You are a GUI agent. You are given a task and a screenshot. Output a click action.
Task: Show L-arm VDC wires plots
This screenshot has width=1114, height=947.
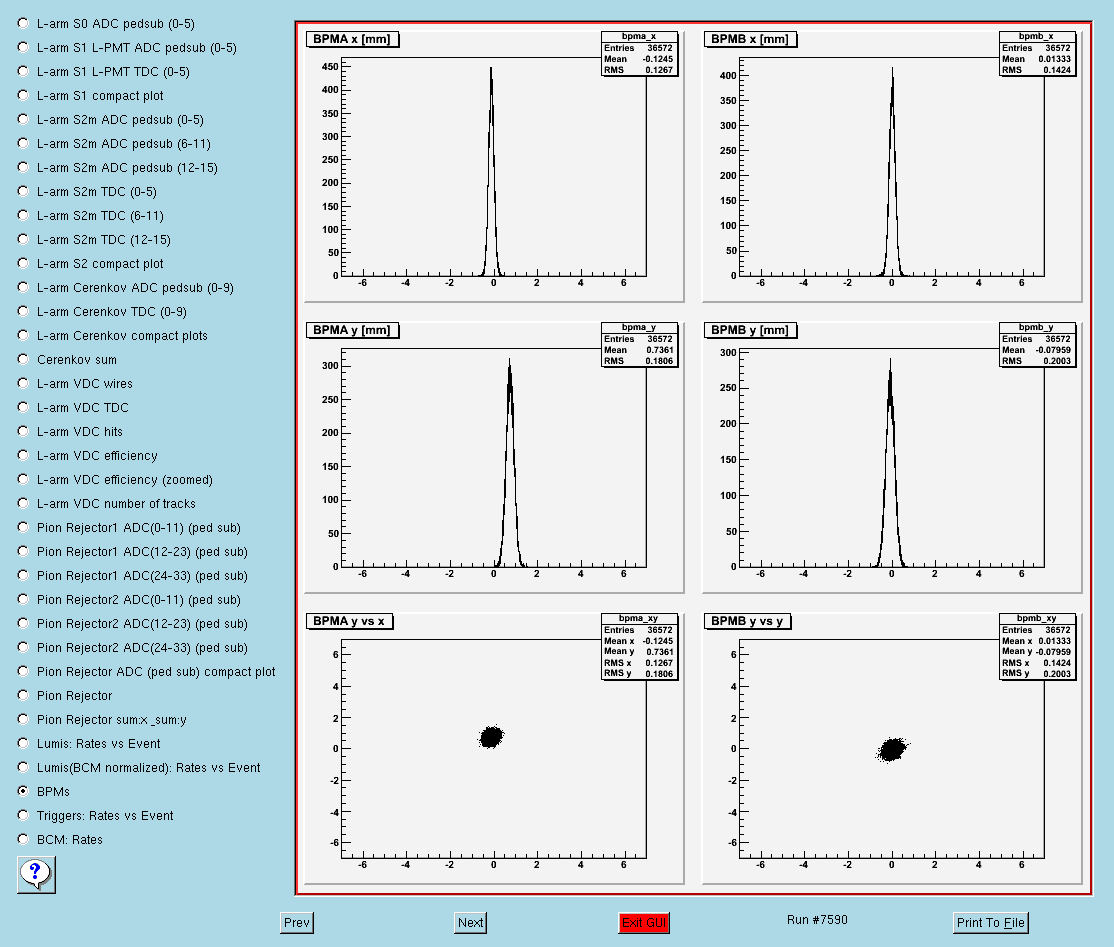pos(23,384)
